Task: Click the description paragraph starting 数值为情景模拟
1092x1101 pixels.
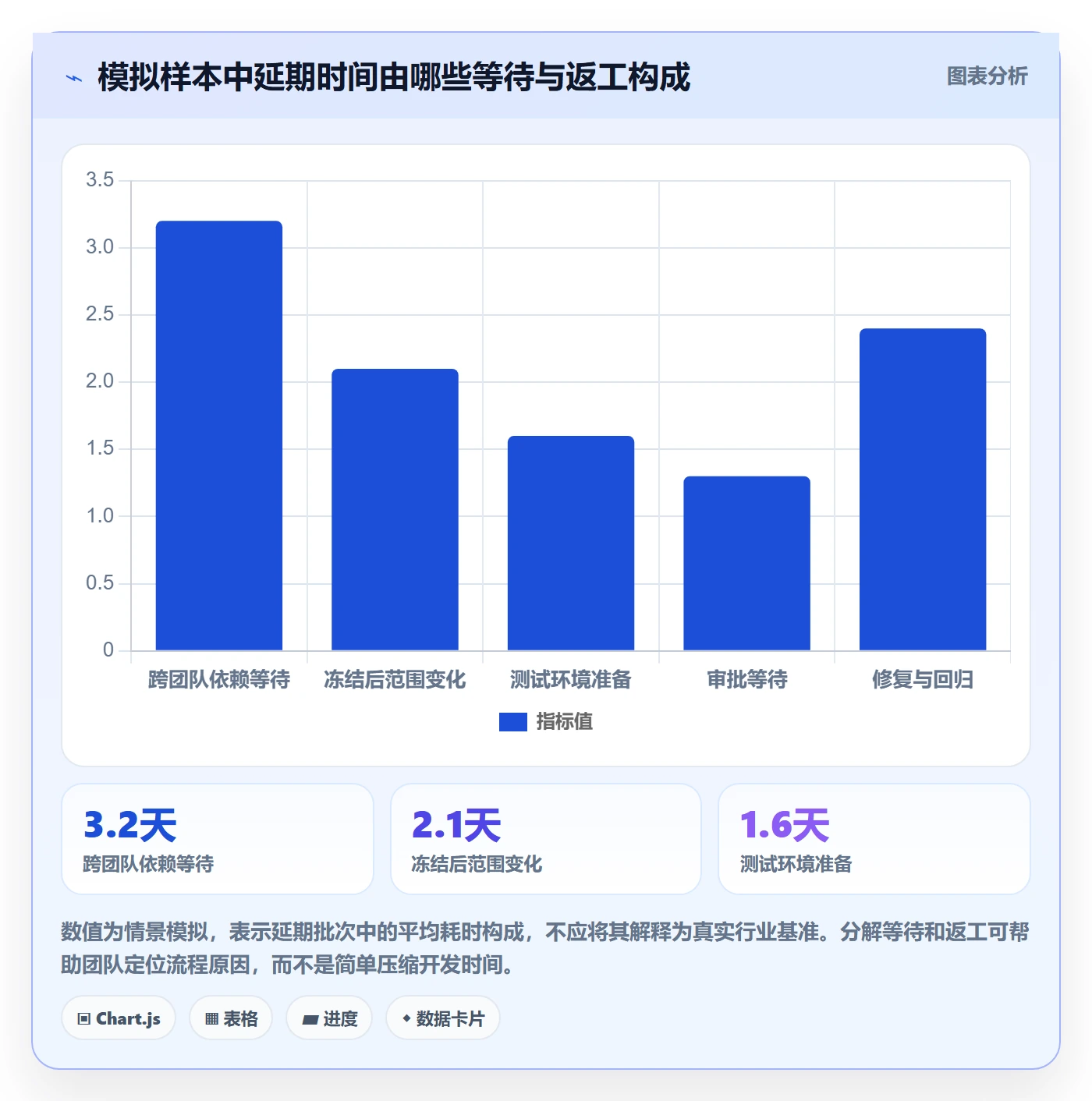Action: click(545, 948)
